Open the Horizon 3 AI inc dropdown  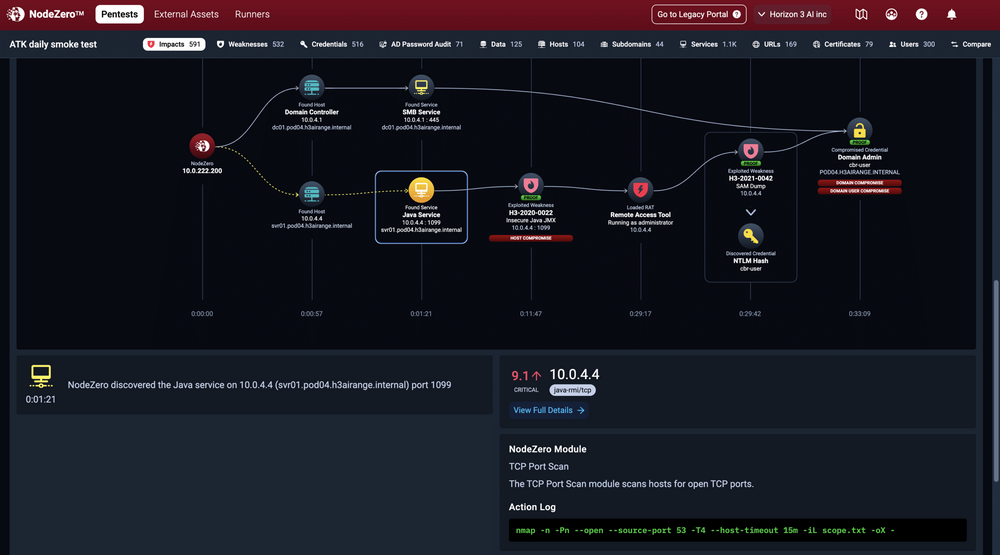coord(798,15)
